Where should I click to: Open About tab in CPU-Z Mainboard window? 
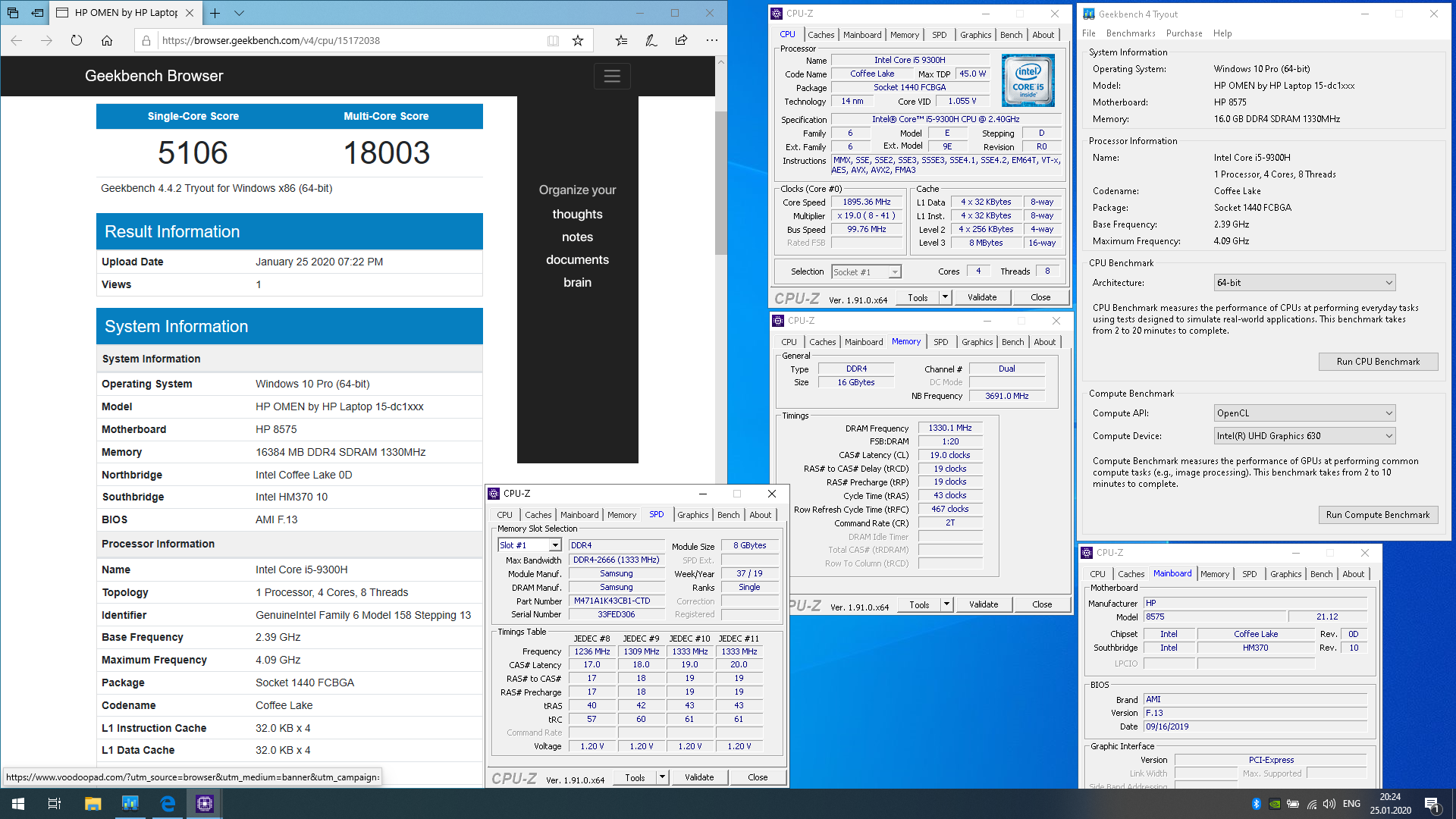(x=1353, y=574)
